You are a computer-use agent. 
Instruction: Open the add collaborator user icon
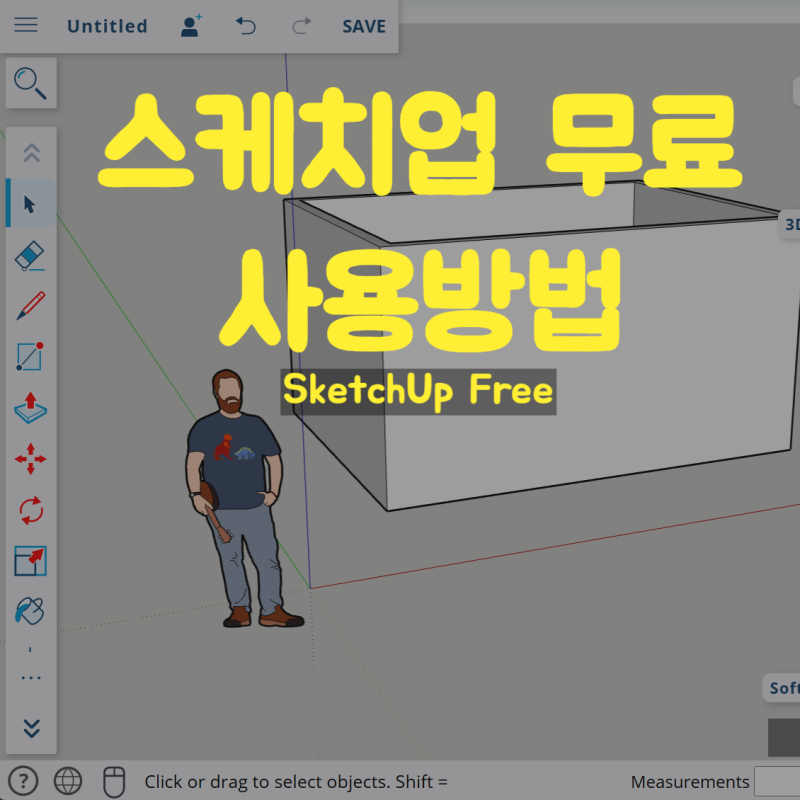191,26
